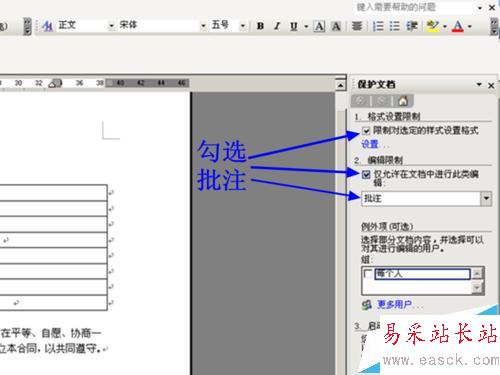Click the task pane forward button

coord(381,100)
